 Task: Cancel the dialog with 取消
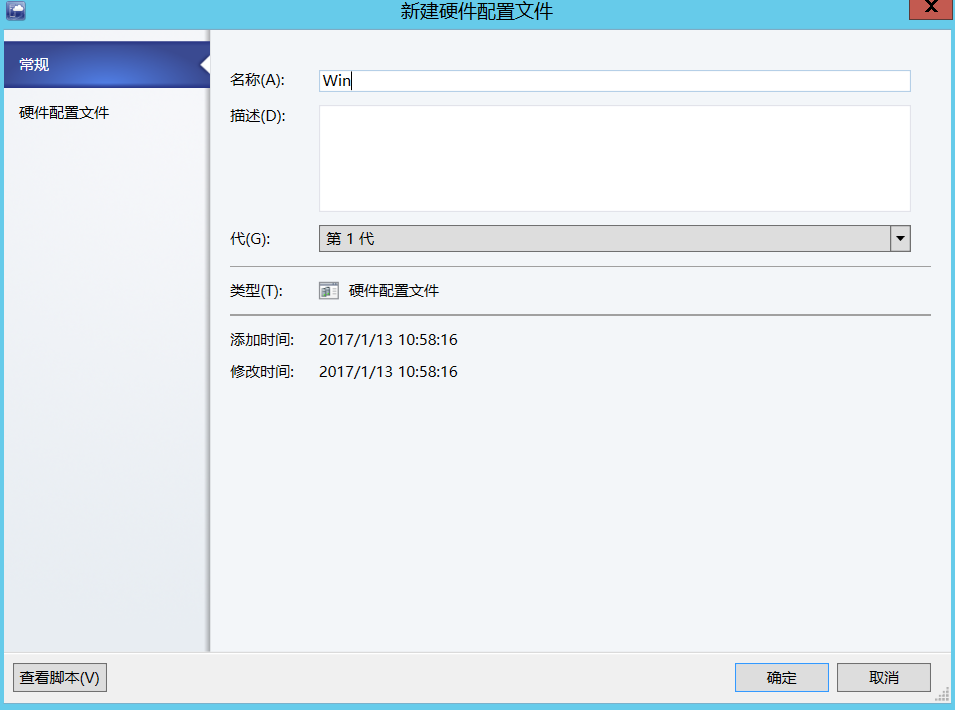(884, 678)
